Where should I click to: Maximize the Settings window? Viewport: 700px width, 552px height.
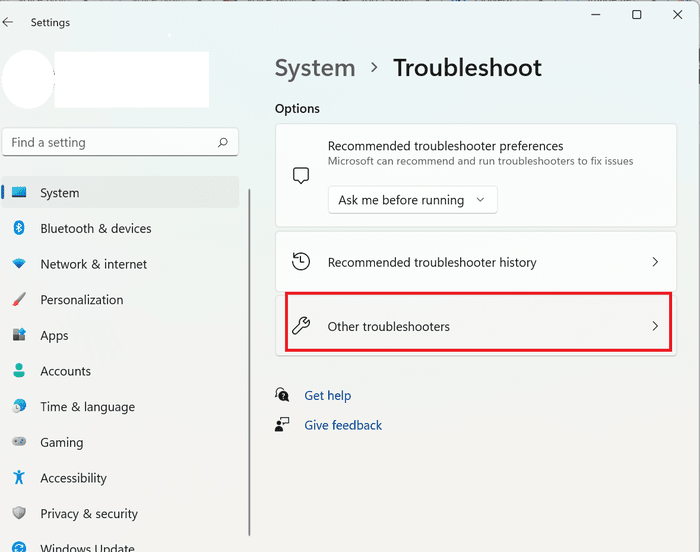pyautogui.click(x=637, y=15)
